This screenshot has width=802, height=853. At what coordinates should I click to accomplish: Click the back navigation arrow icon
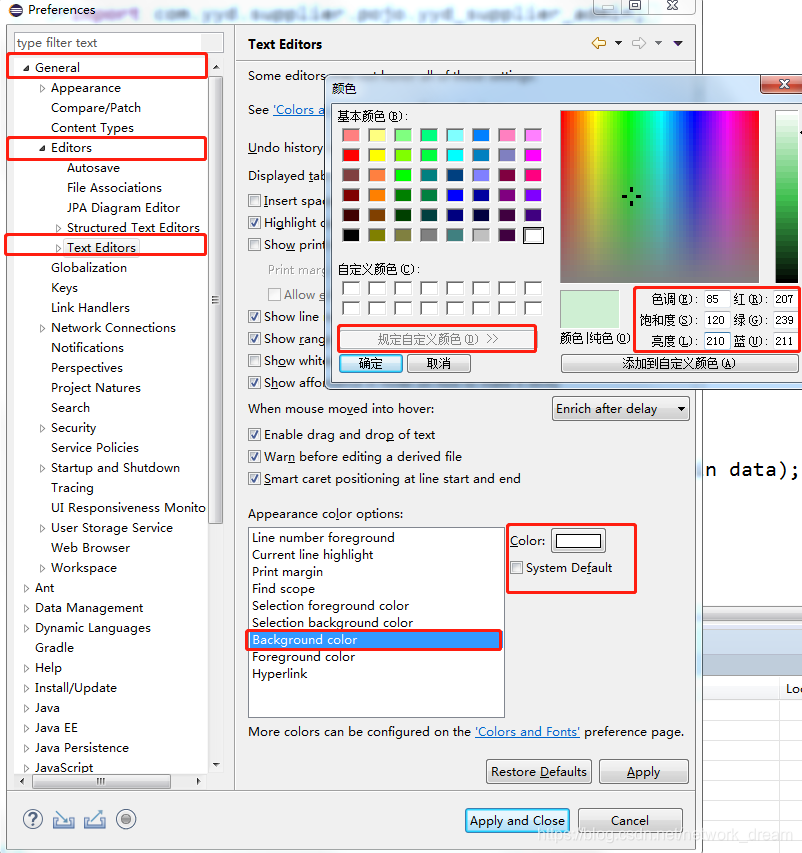(599, 43)
